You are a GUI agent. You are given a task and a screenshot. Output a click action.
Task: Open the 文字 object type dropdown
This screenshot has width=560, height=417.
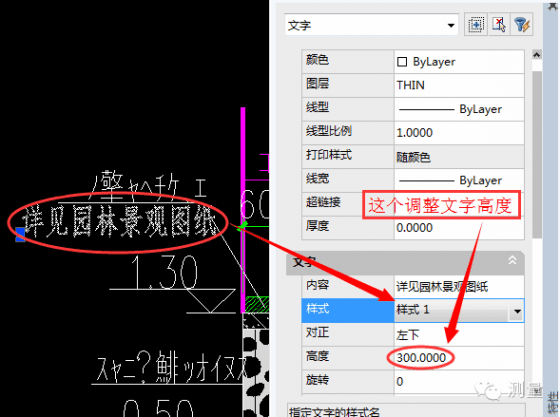click(x=371, y=25)
